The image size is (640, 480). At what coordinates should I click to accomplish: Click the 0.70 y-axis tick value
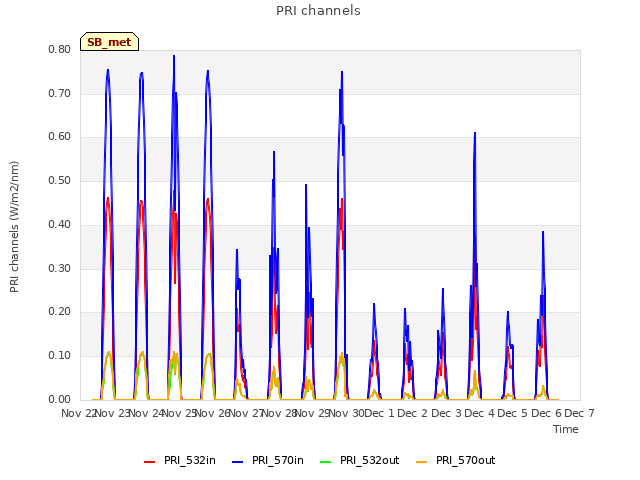point(60,93)
